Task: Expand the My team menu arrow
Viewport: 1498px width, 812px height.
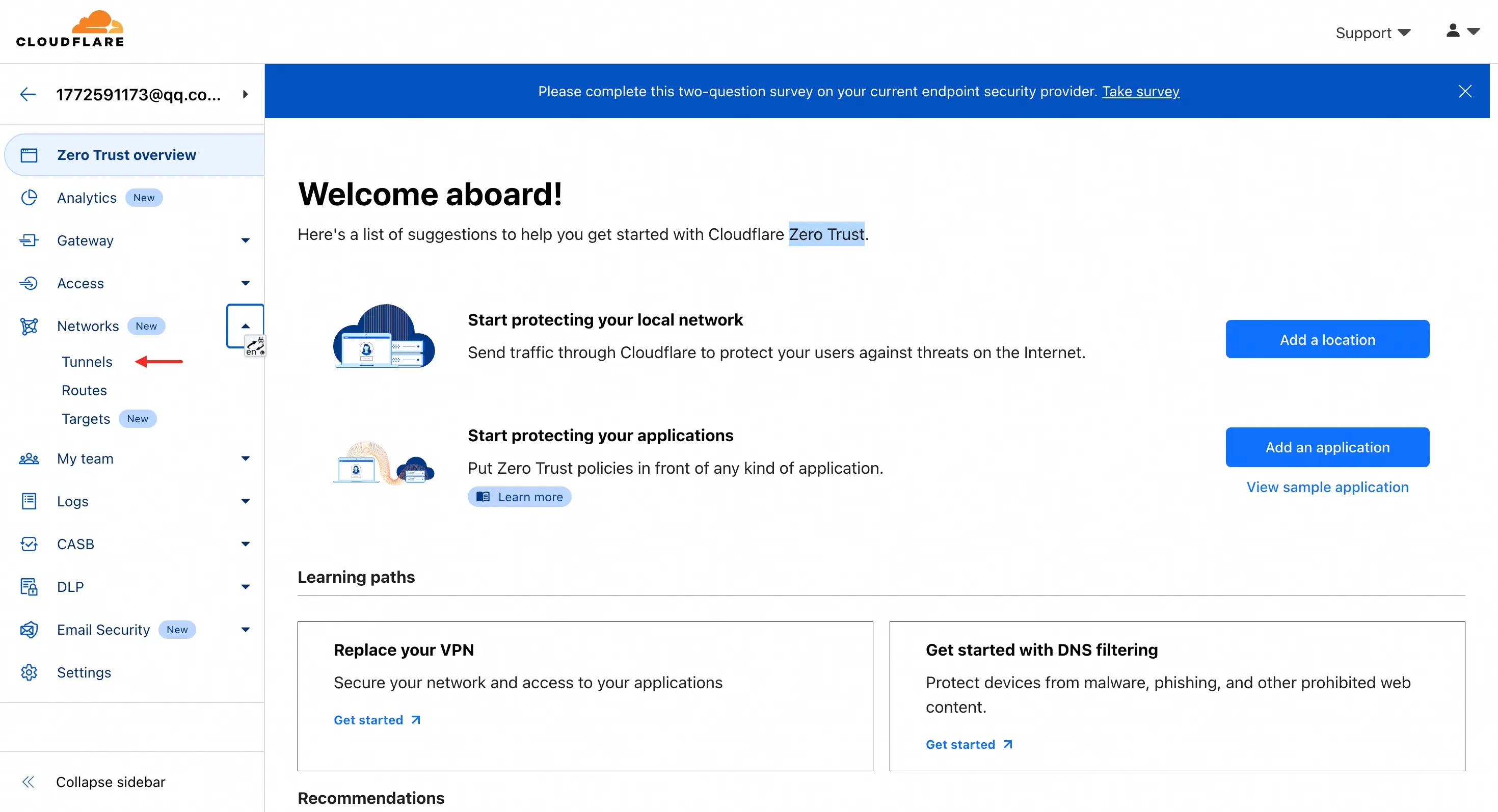Action: coord(246,458)
